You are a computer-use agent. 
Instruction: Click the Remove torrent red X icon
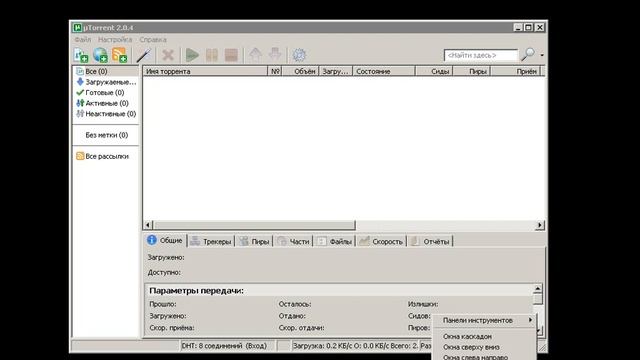coord(168,55)
